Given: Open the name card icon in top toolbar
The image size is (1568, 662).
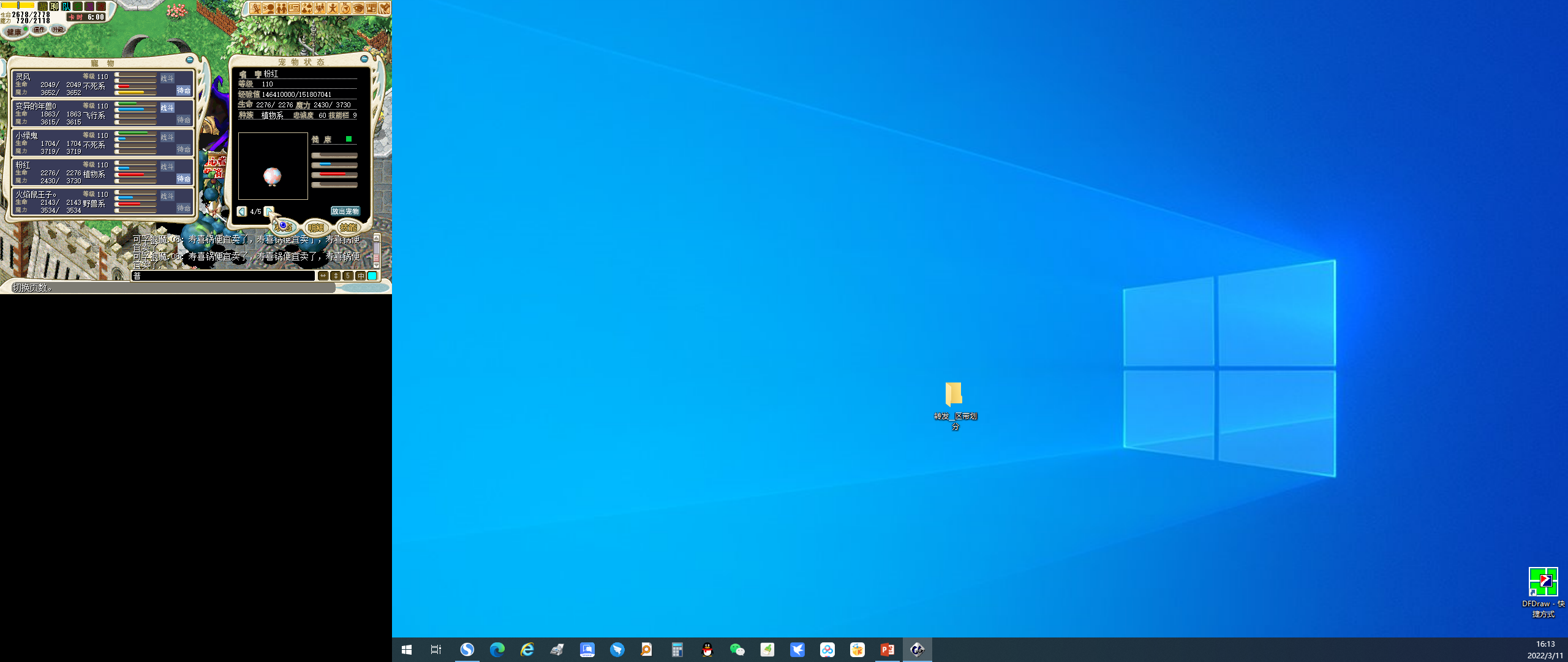Looking at the screenshot, I should [294, 8].
